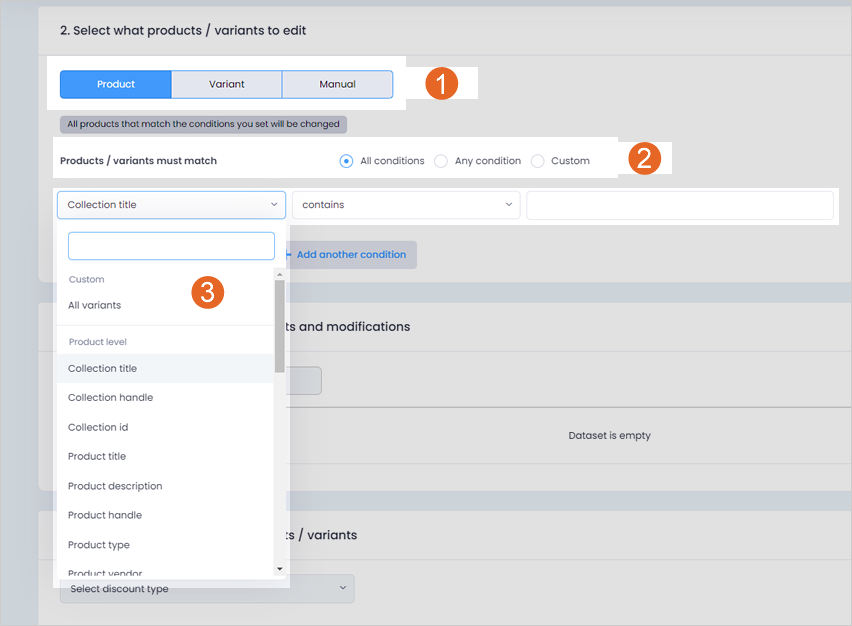Select Product handle option

(165, 515)
